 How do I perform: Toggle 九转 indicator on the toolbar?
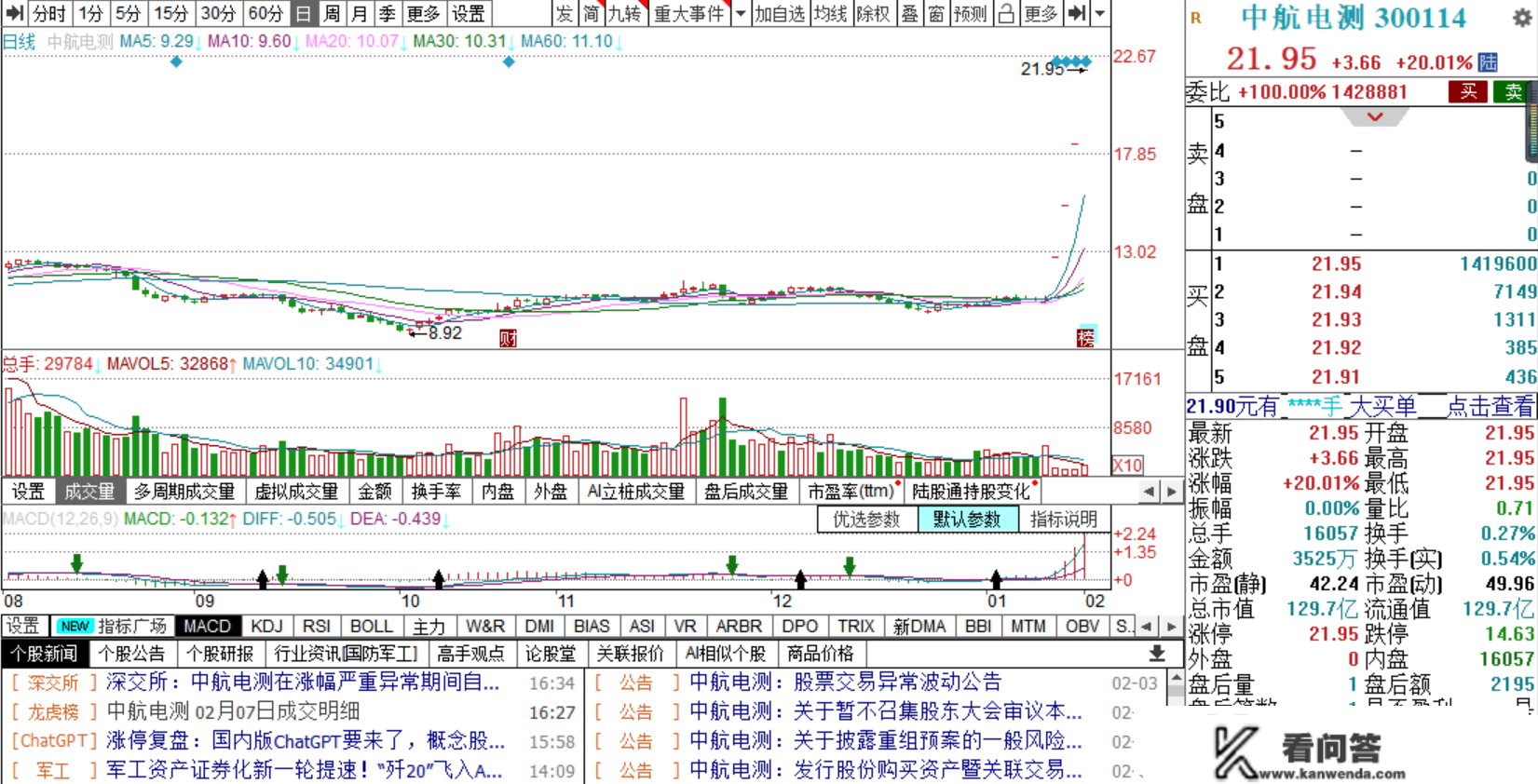[624, 13]
